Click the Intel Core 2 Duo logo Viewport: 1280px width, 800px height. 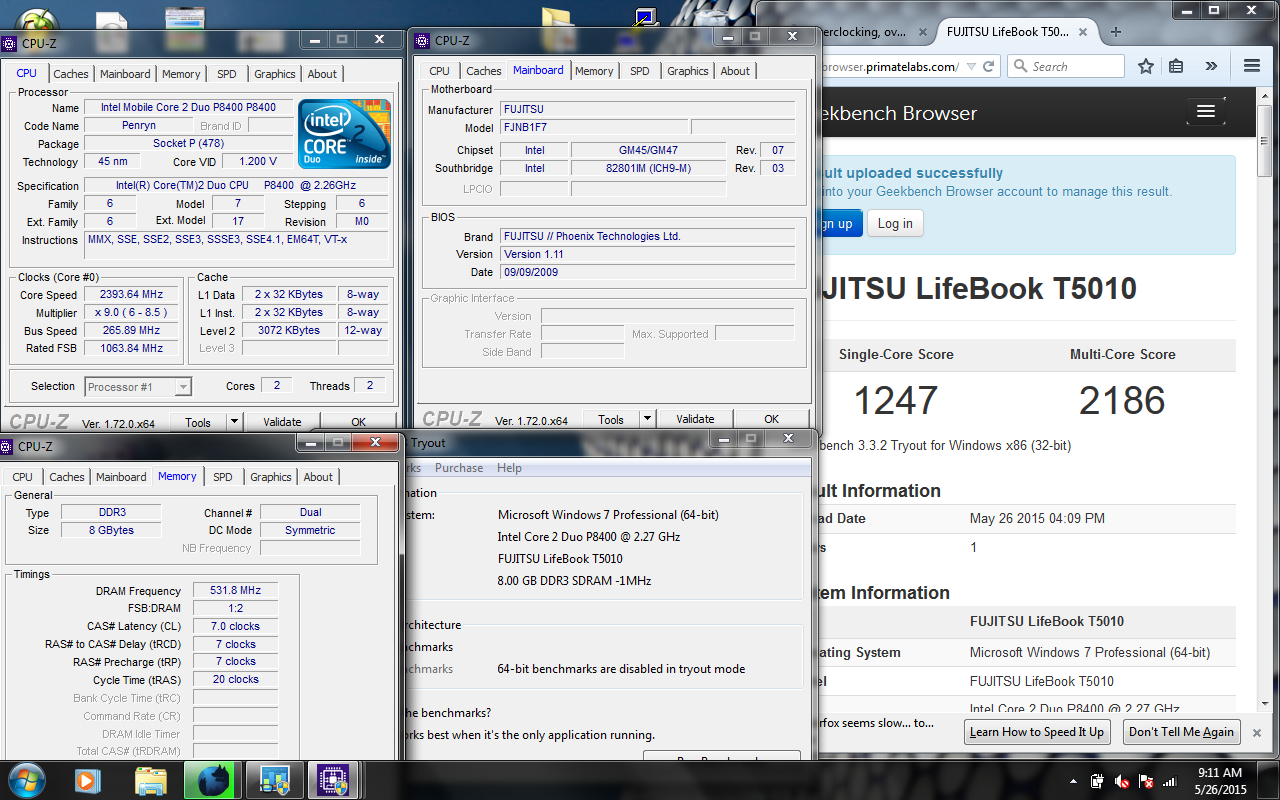click(345, 134)
